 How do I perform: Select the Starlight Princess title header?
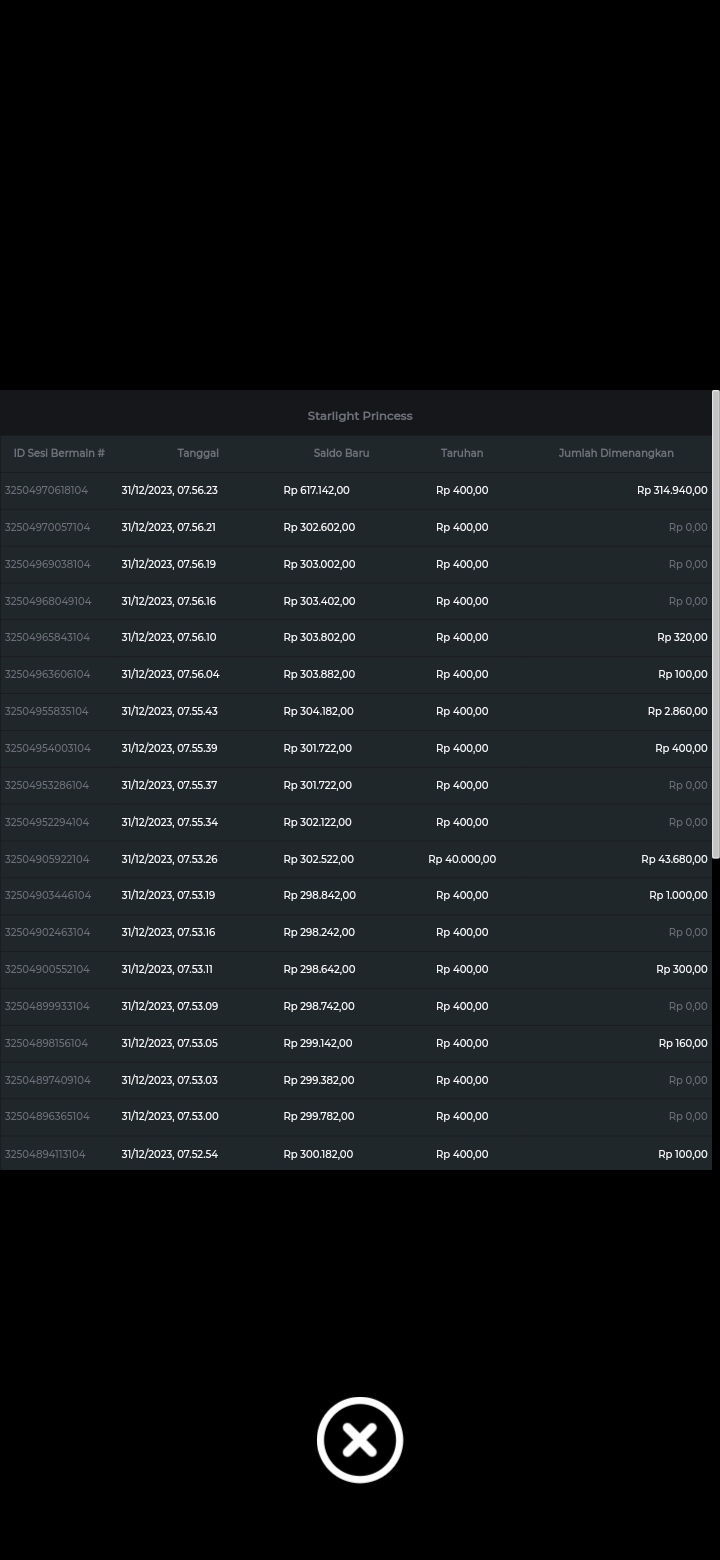[x=360, y=416]
